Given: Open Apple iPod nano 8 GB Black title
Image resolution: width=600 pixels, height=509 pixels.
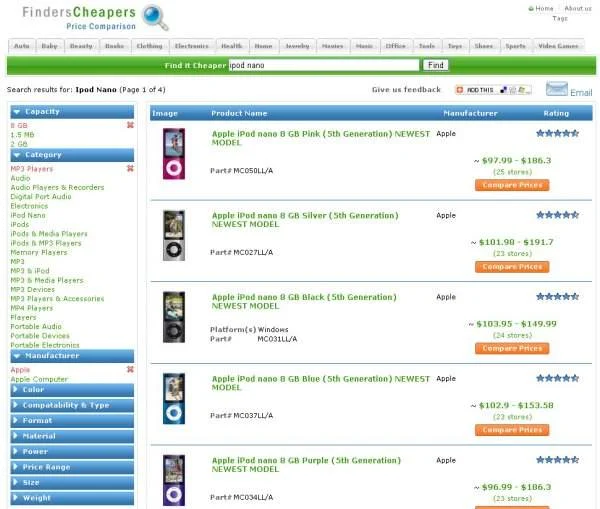Looking at the screenshot, I should point(304,302).
